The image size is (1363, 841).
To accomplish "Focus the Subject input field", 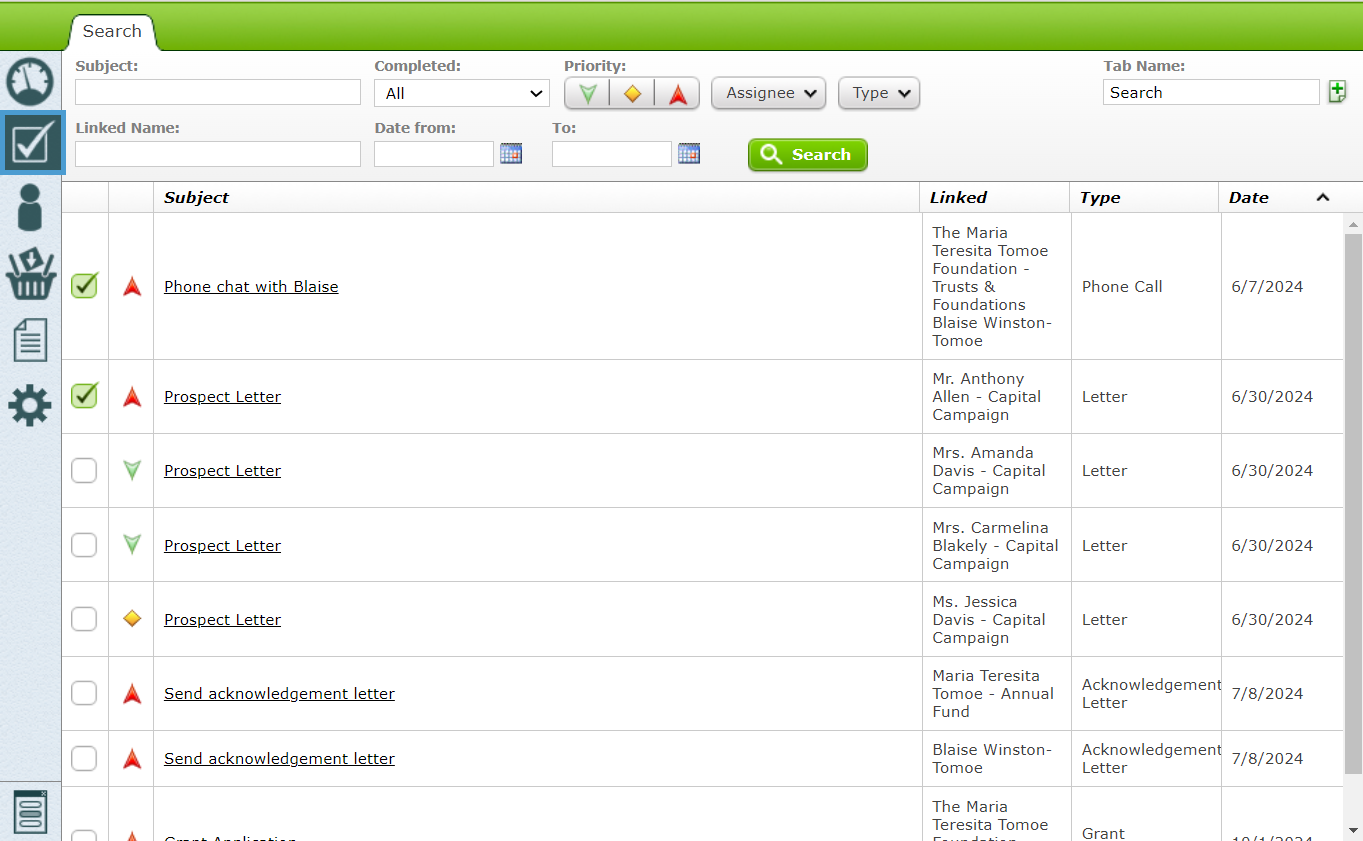I will point(218,92).
